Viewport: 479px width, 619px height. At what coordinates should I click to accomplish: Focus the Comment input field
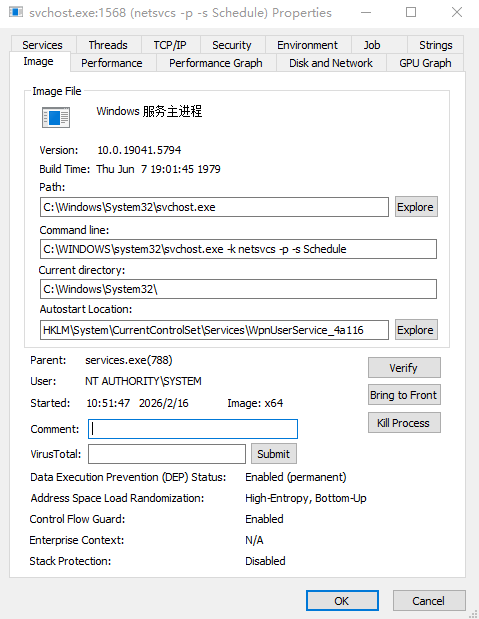point(193,429)
